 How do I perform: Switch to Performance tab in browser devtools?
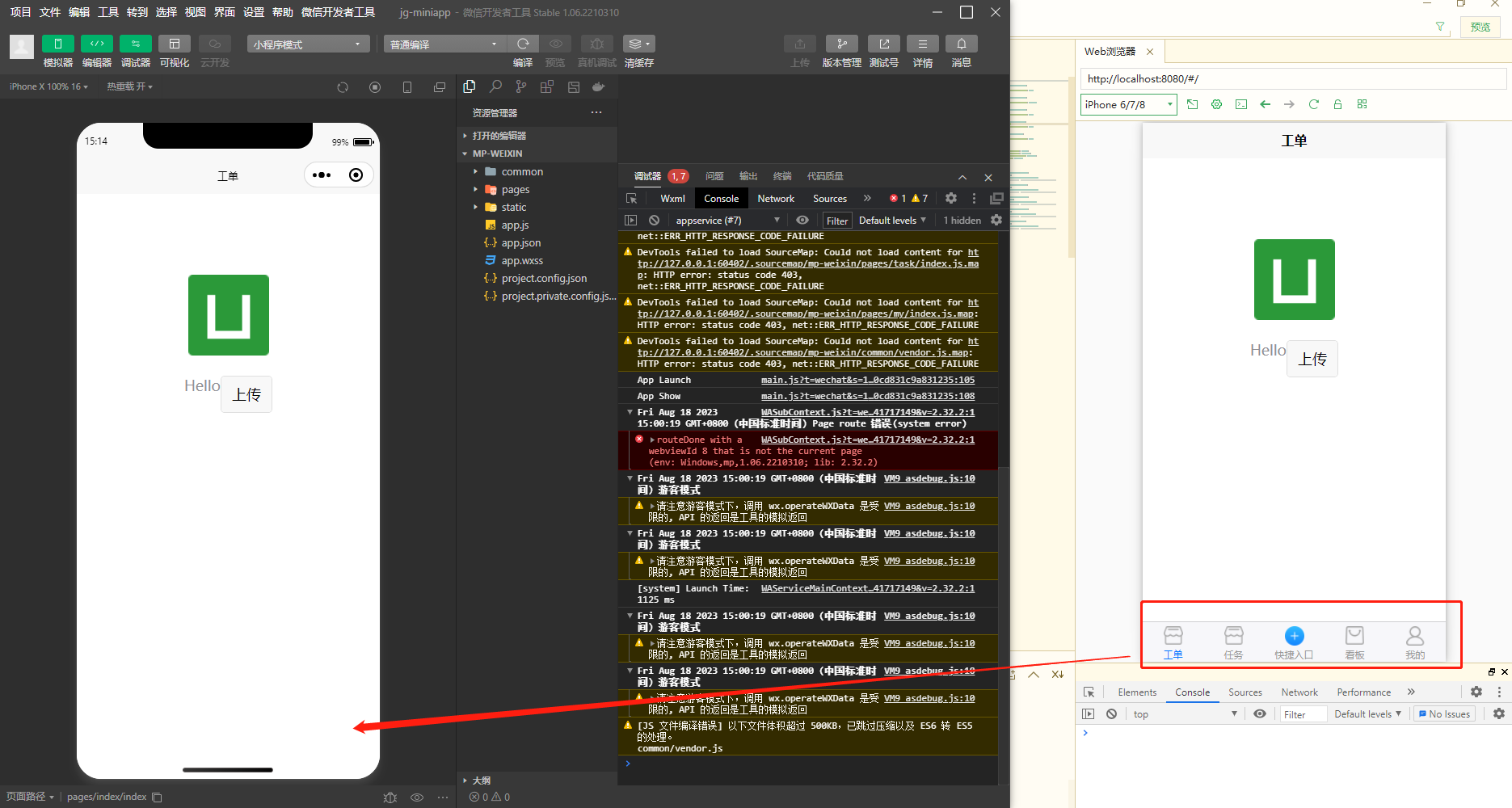[x=1364, y=692]
